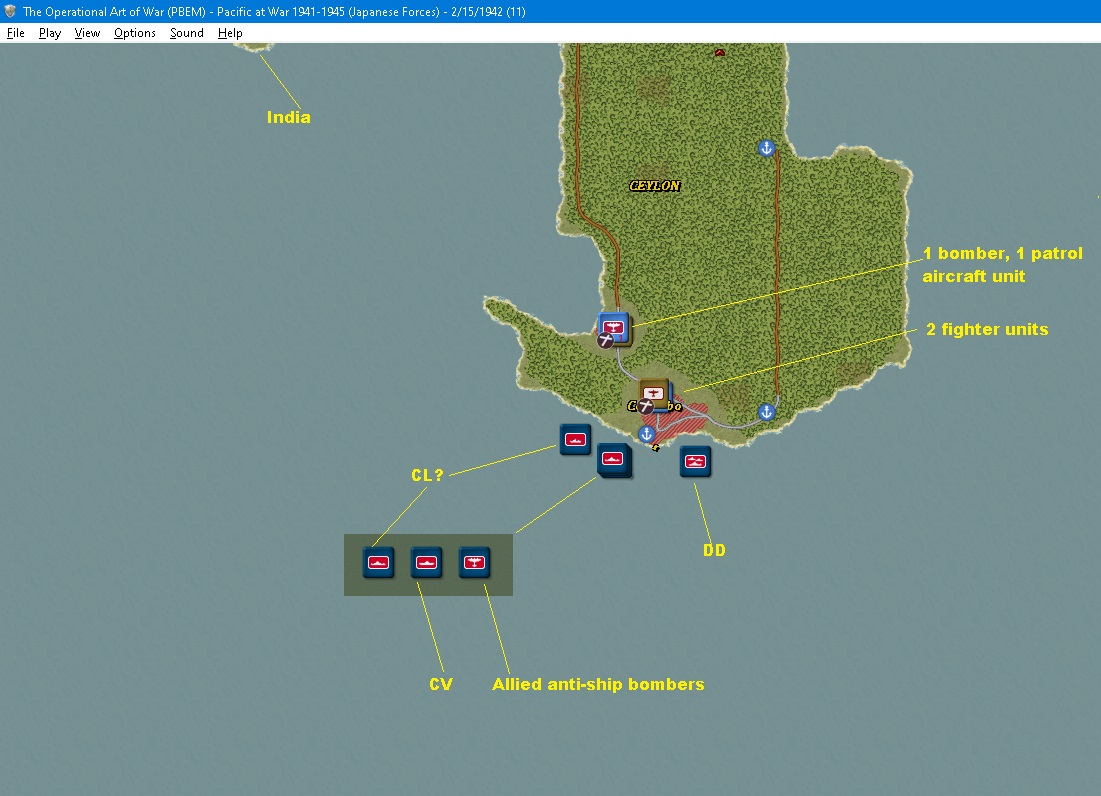The height and width of the screenshot is (796, 1101).
Task: Click the anchor port icon at Colombo harbor
Action: click(647, 434)
